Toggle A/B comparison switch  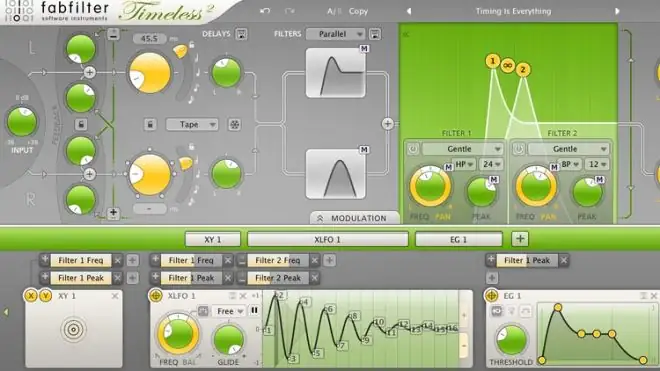(335, 11)
